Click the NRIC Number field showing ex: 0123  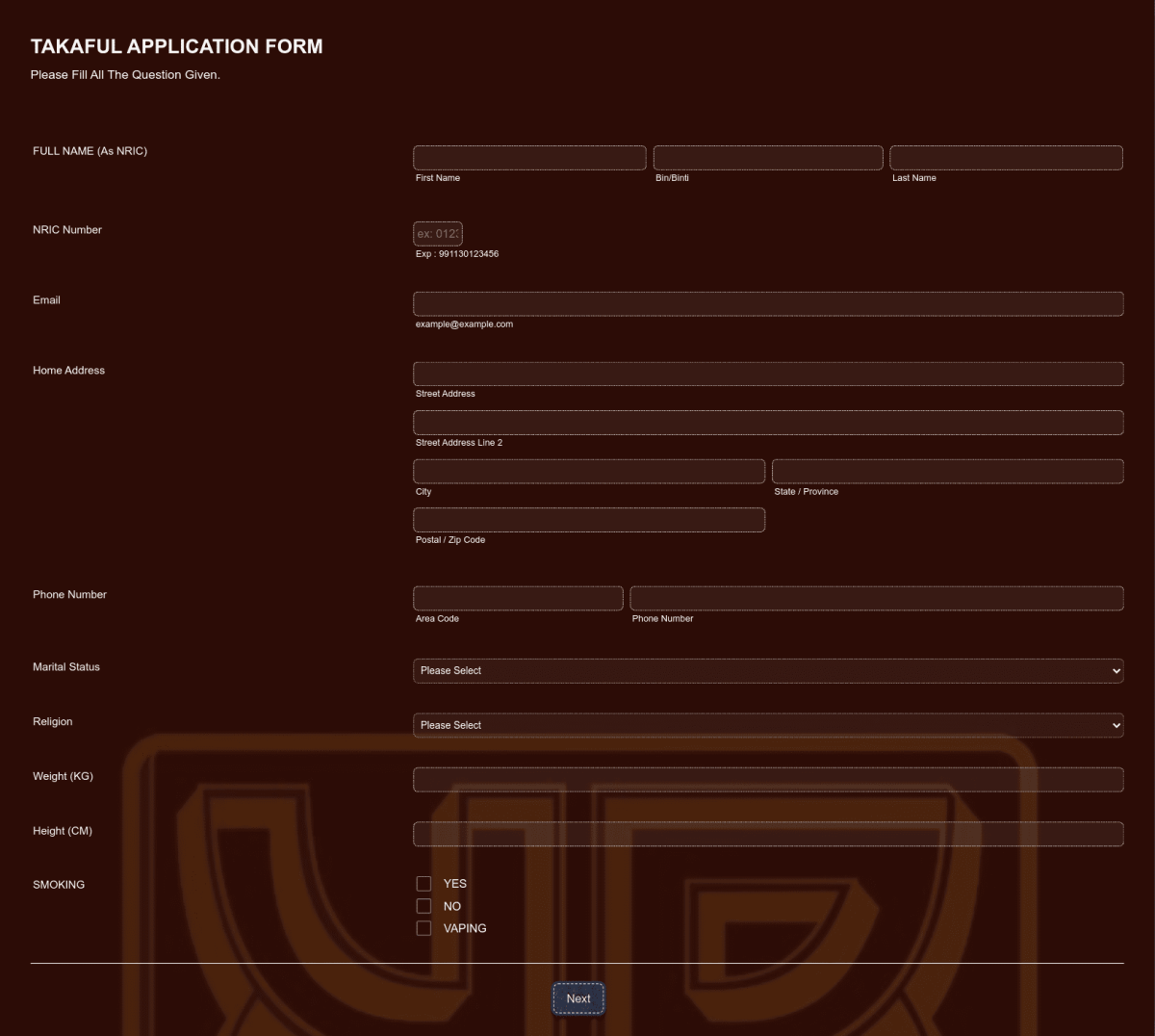(x=438, y=233)
